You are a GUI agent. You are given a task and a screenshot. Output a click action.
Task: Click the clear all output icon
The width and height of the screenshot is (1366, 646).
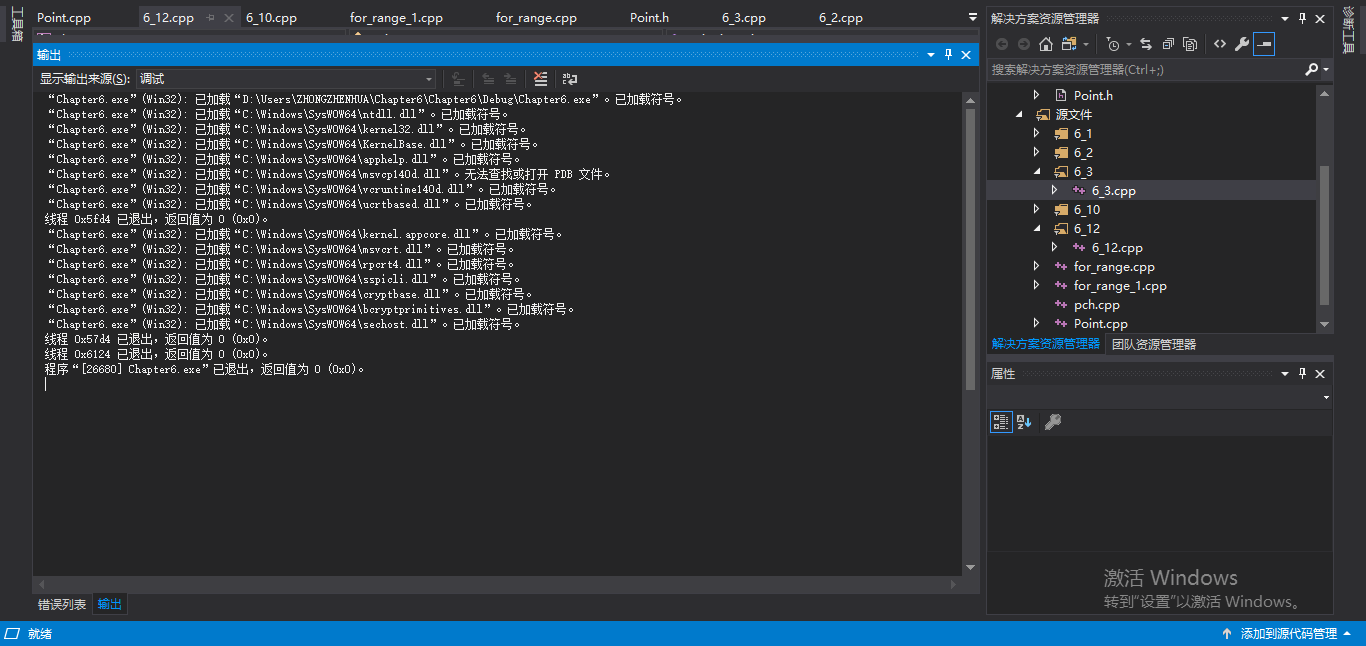pos(541,78)
